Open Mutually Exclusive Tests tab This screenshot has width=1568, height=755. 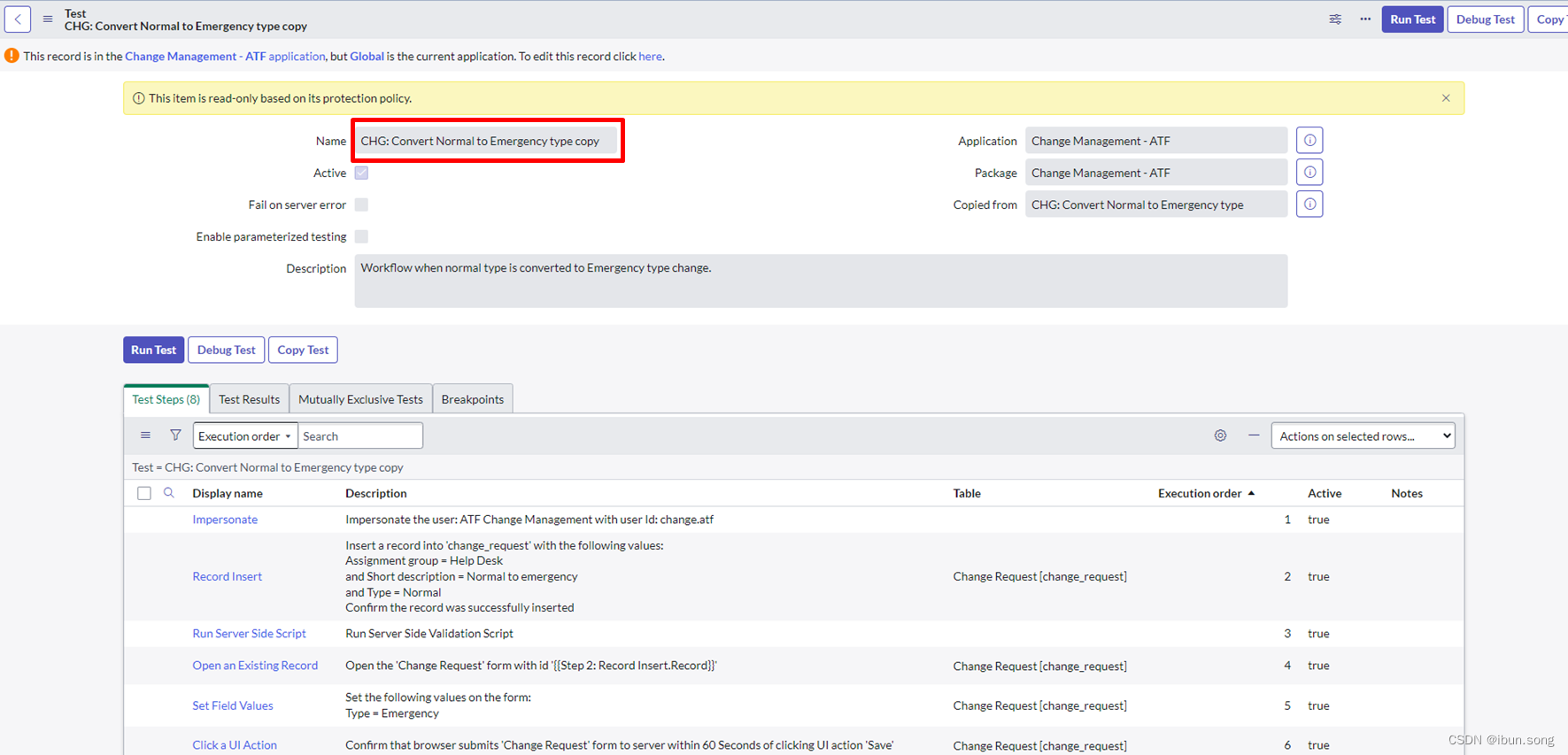[x=360, y=399]
